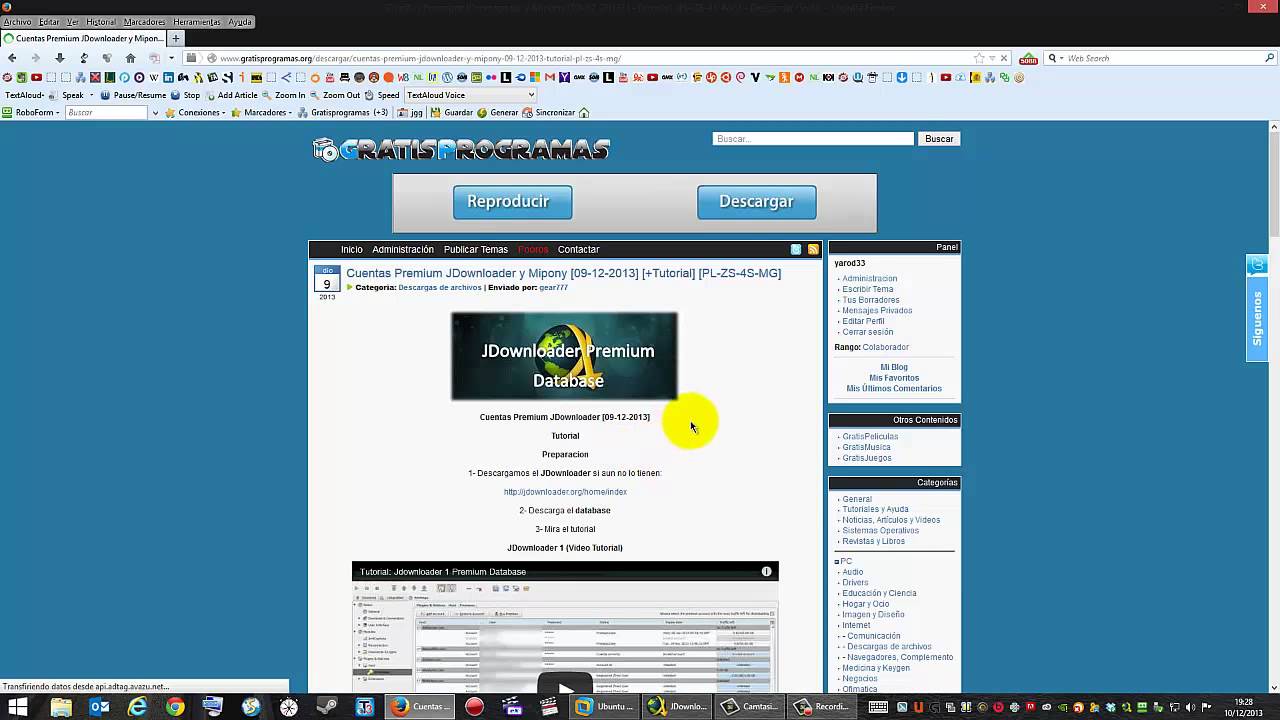Click the RoboForm Buscar search field
The width and height of the screenshot is (1280, 720).
[105, 113]
